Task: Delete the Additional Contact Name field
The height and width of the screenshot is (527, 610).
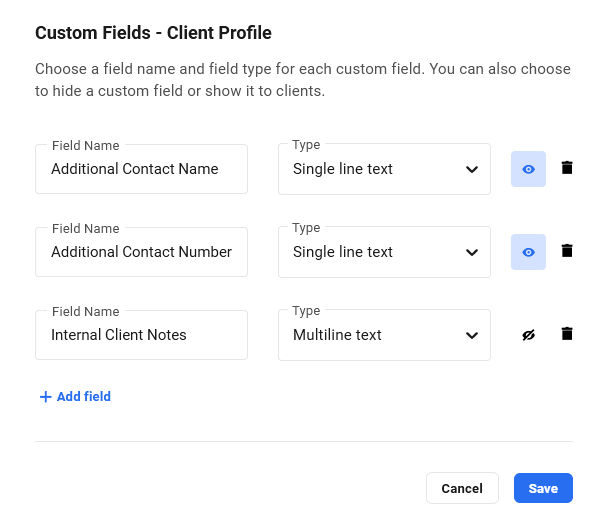Action: (567, 168)
